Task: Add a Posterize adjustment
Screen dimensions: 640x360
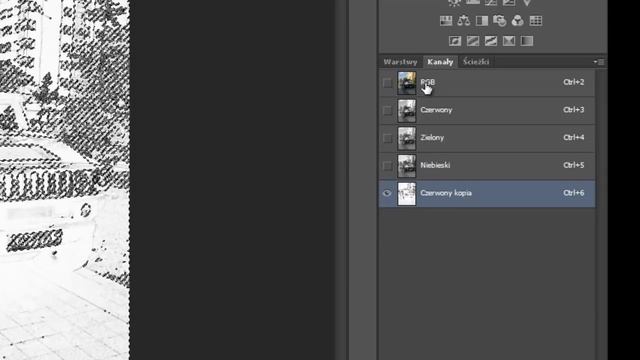Action: [x=473, y=41]
